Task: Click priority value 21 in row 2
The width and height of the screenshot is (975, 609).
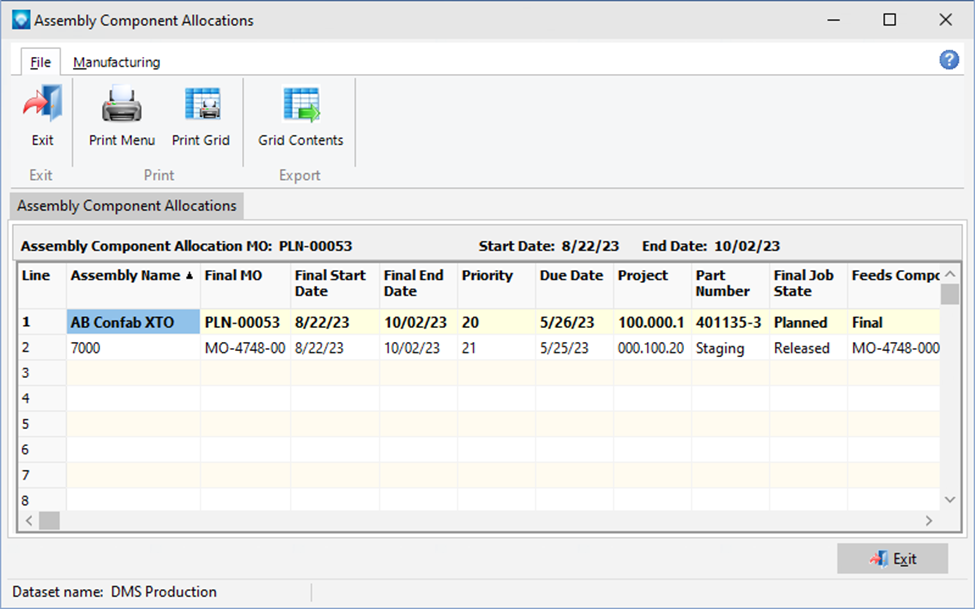Action: pyautogui.click(x=496, y=348)
